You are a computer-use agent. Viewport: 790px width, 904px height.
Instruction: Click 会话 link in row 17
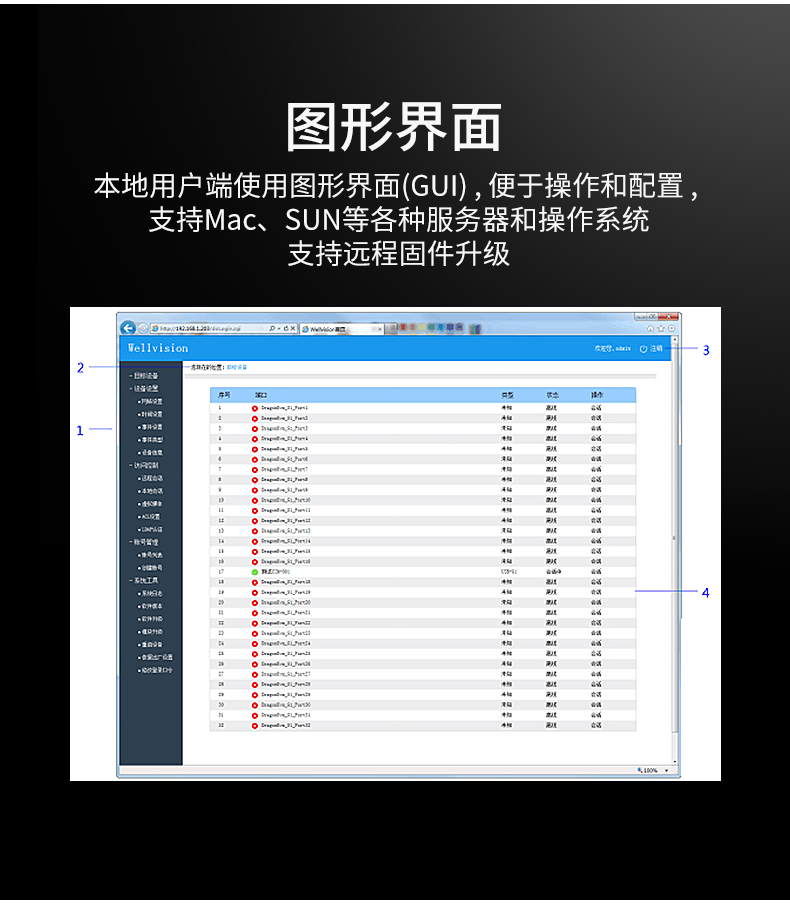596,572
